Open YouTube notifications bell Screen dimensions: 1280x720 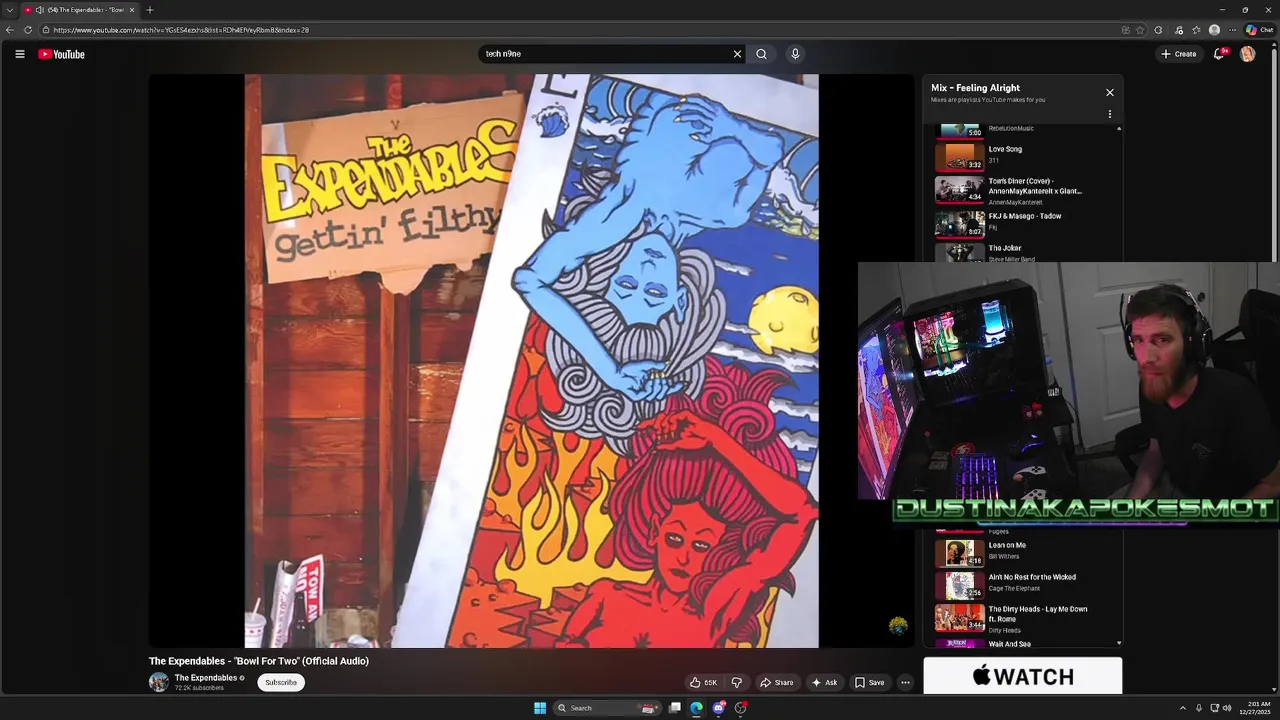point(1218,54)
